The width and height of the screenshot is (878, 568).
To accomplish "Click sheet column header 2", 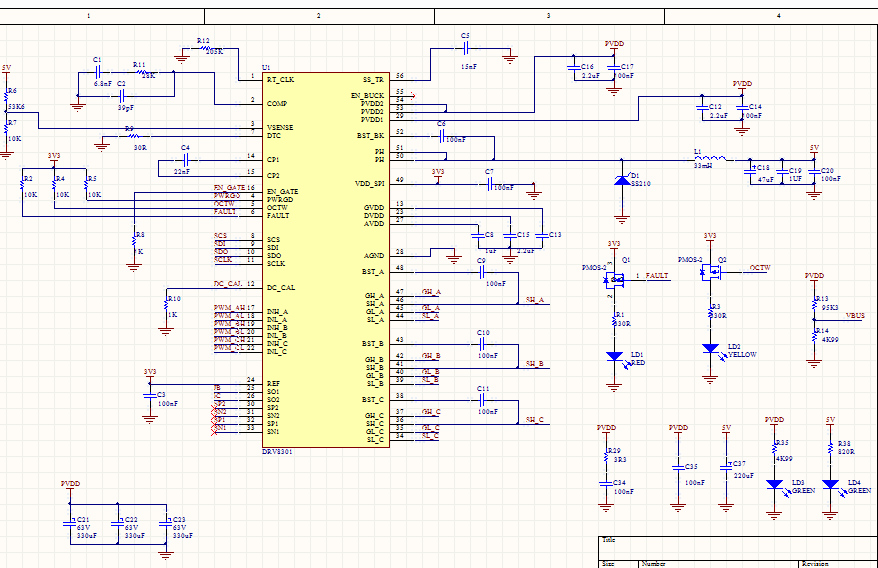I will [319, 16].
